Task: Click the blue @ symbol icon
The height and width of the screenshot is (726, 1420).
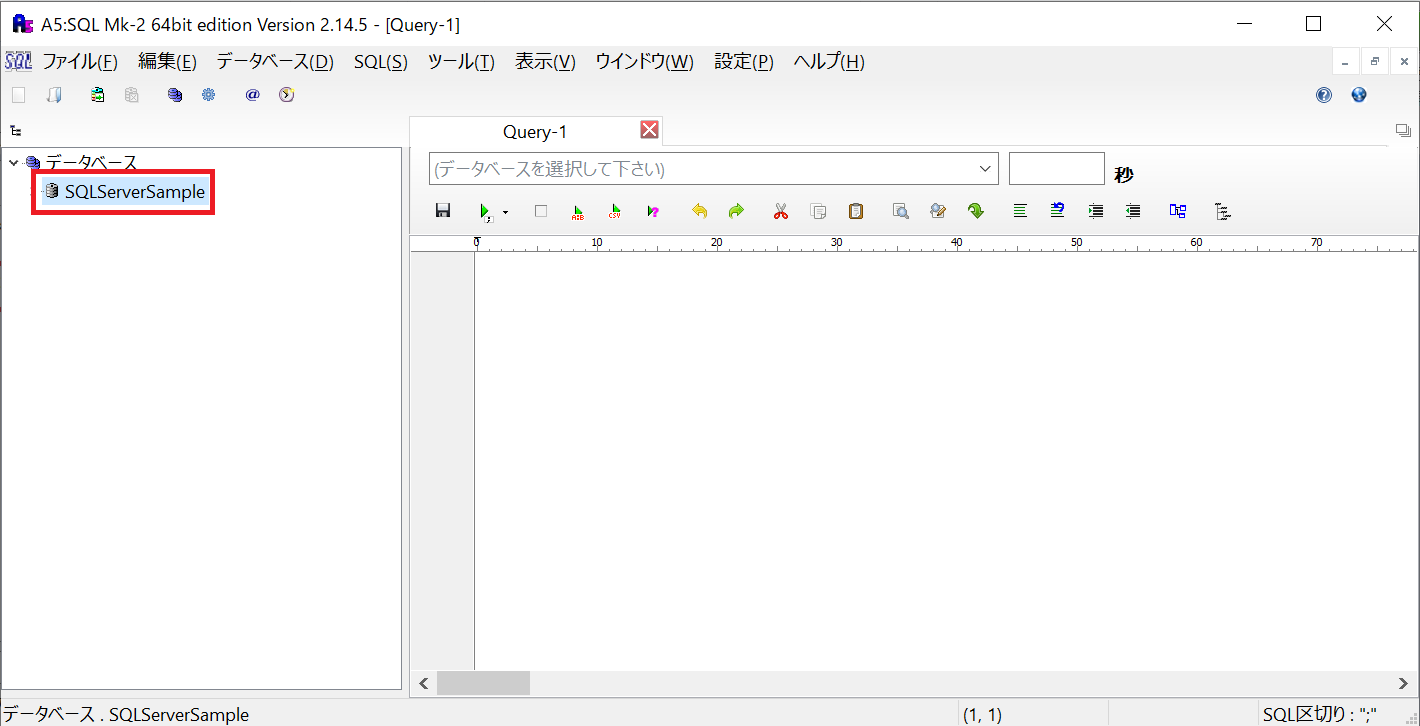Action: pos(252,95)
